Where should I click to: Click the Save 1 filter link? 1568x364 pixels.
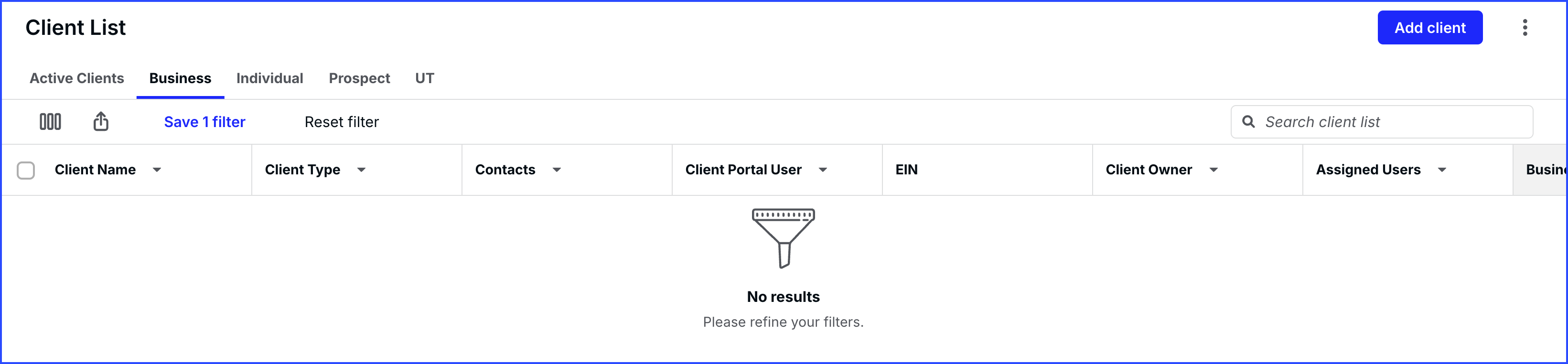(204, 122)
